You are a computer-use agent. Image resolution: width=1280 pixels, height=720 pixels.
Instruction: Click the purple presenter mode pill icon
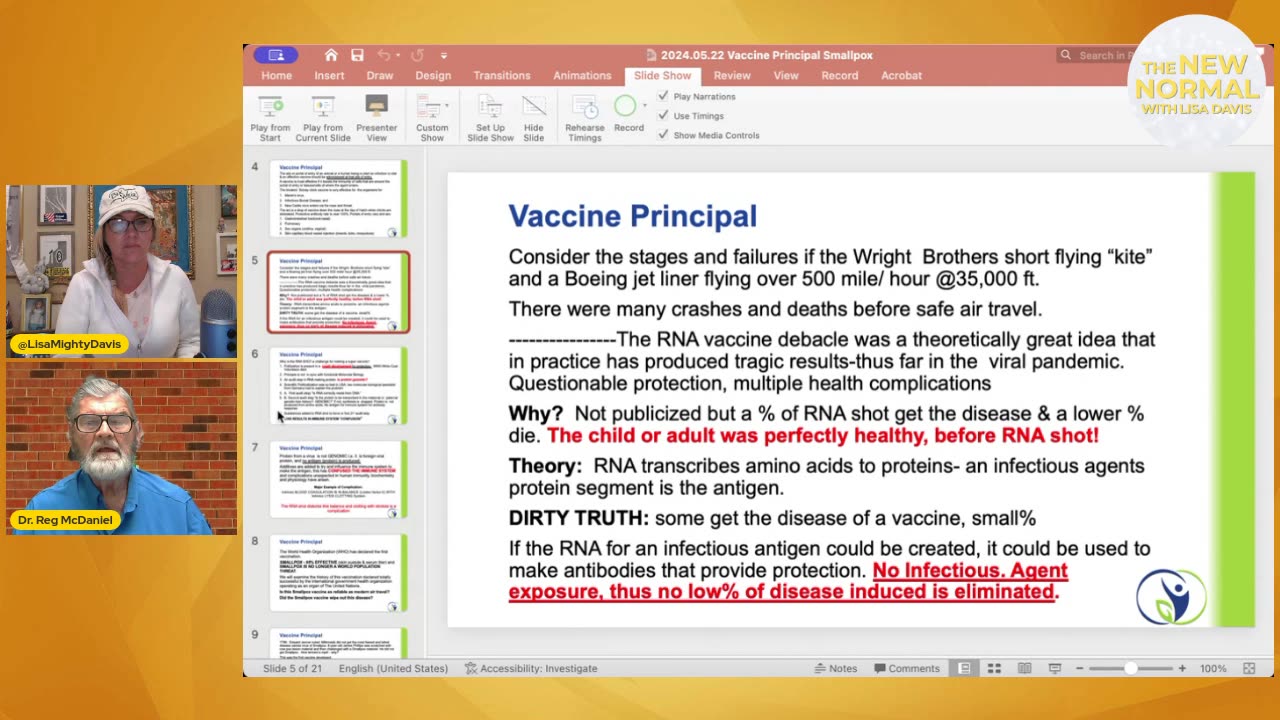click(x=276, y=55)
